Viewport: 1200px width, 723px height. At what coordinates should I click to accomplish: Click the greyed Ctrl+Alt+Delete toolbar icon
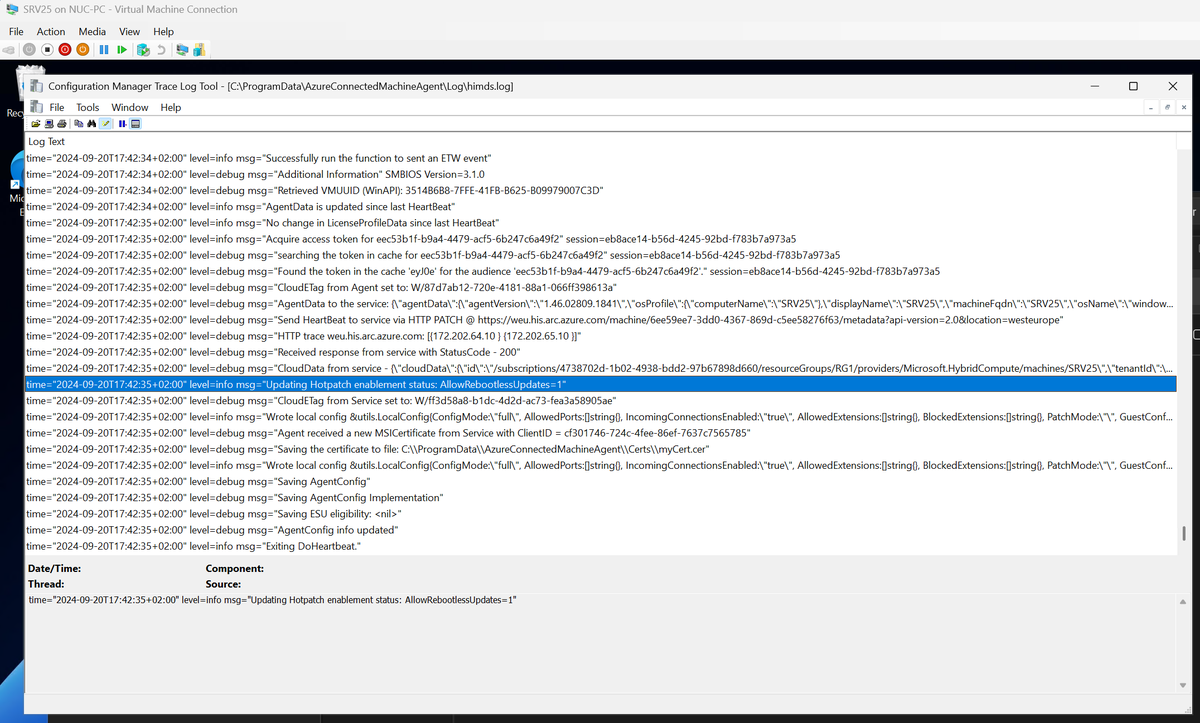tap(8, 50)
